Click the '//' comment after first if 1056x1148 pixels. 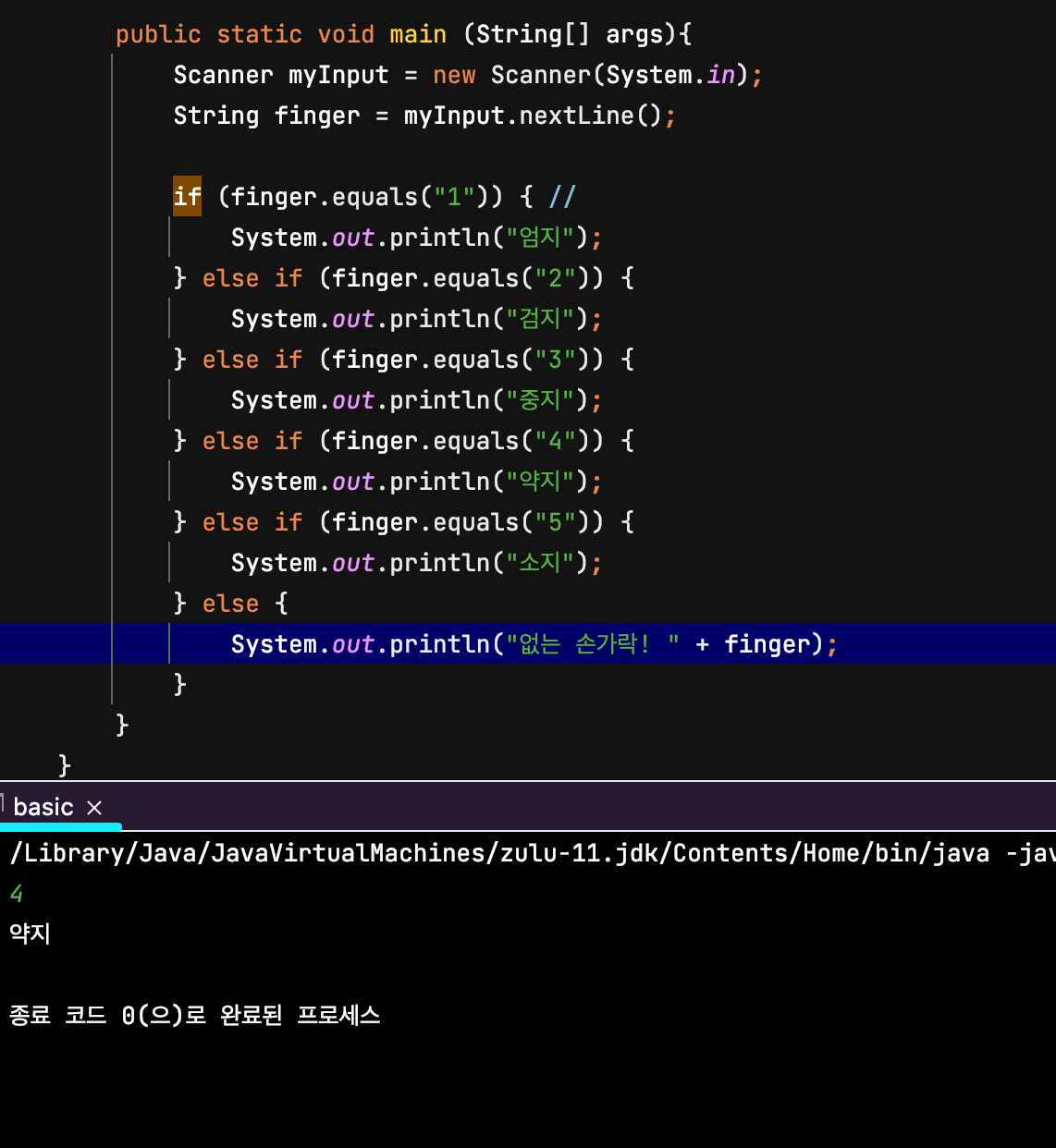[x=562, y=197]
